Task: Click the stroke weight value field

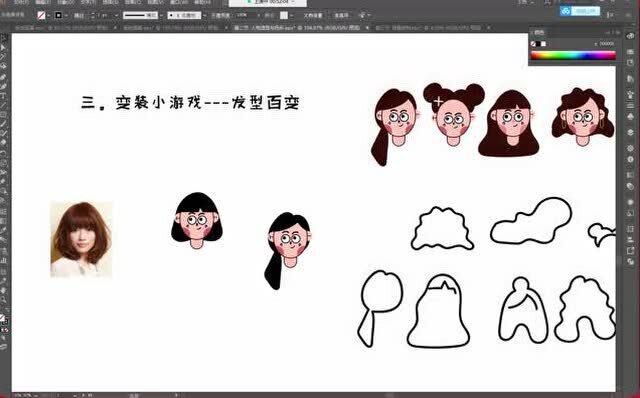Action: coord(104,16)
